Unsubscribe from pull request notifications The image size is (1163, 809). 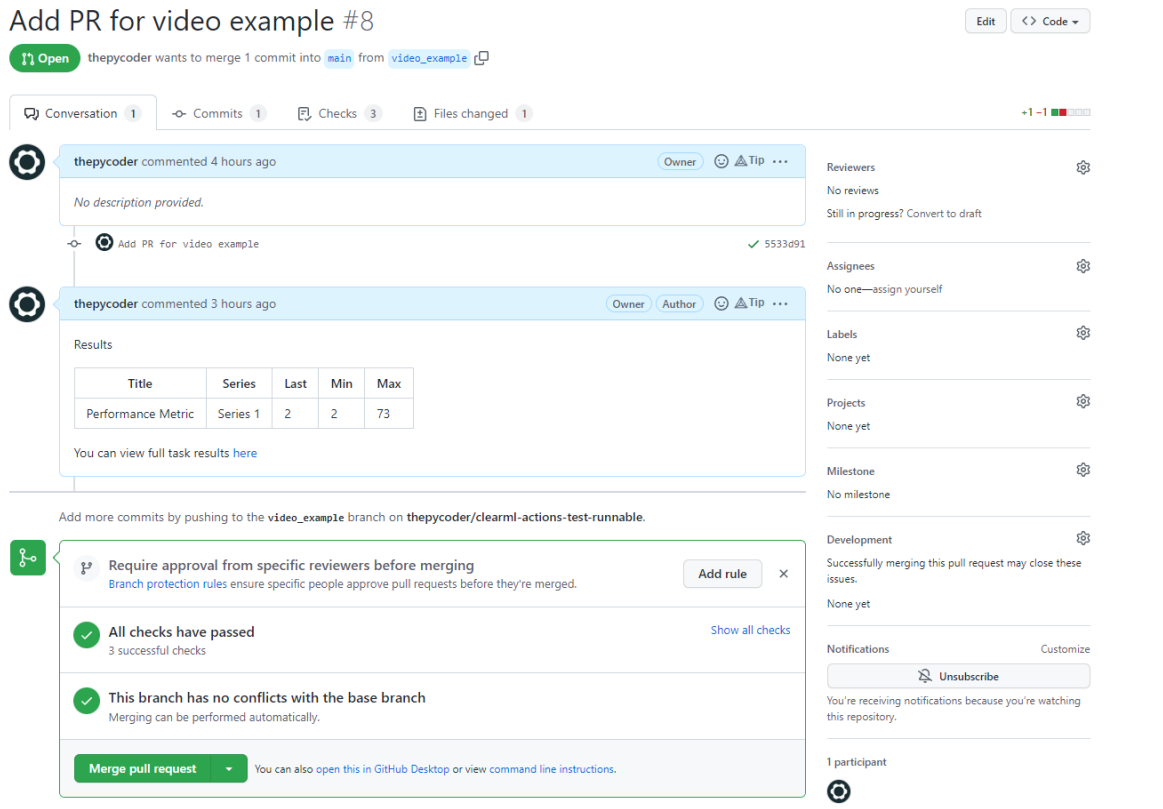958,676
